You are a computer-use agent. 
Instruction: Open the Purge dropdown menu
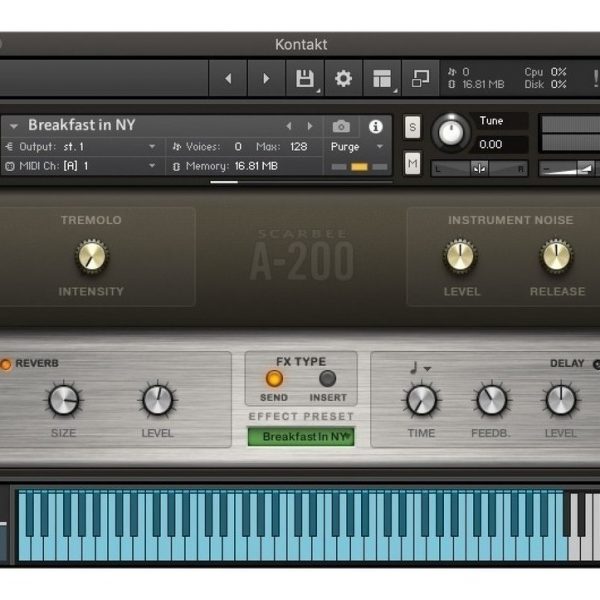click(357, 147)
